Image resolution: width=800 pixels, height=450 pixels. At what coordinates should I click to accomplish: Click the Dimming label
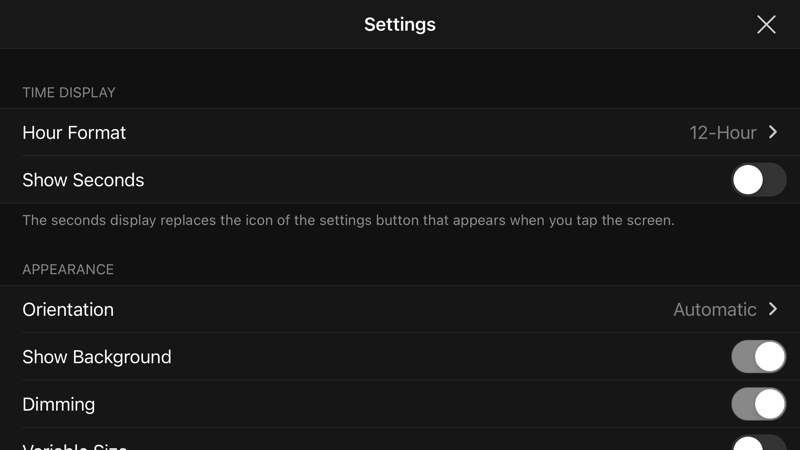(59, 404)
